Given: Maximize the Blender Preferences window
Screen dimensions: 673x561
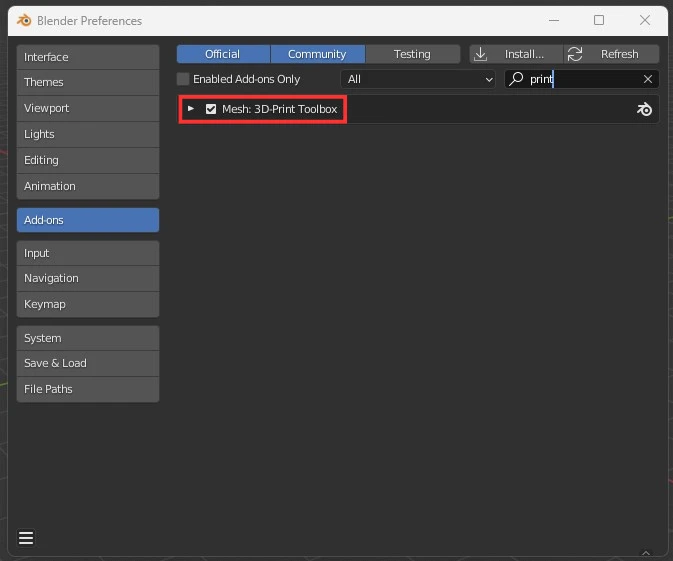Looking at the screenshot, I should [x=599, y=20].
